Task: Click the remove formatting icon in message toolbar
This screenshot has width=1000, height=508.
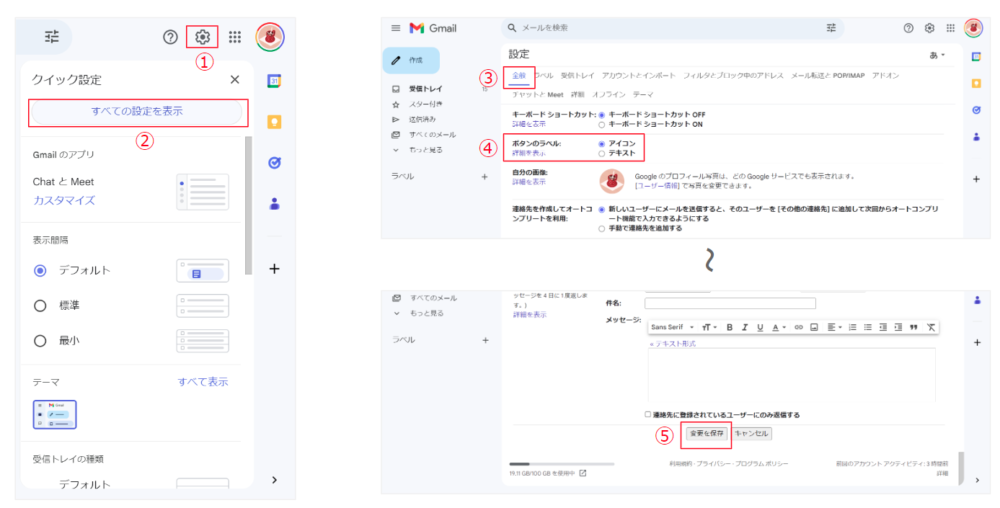Action: click(930, 327)
